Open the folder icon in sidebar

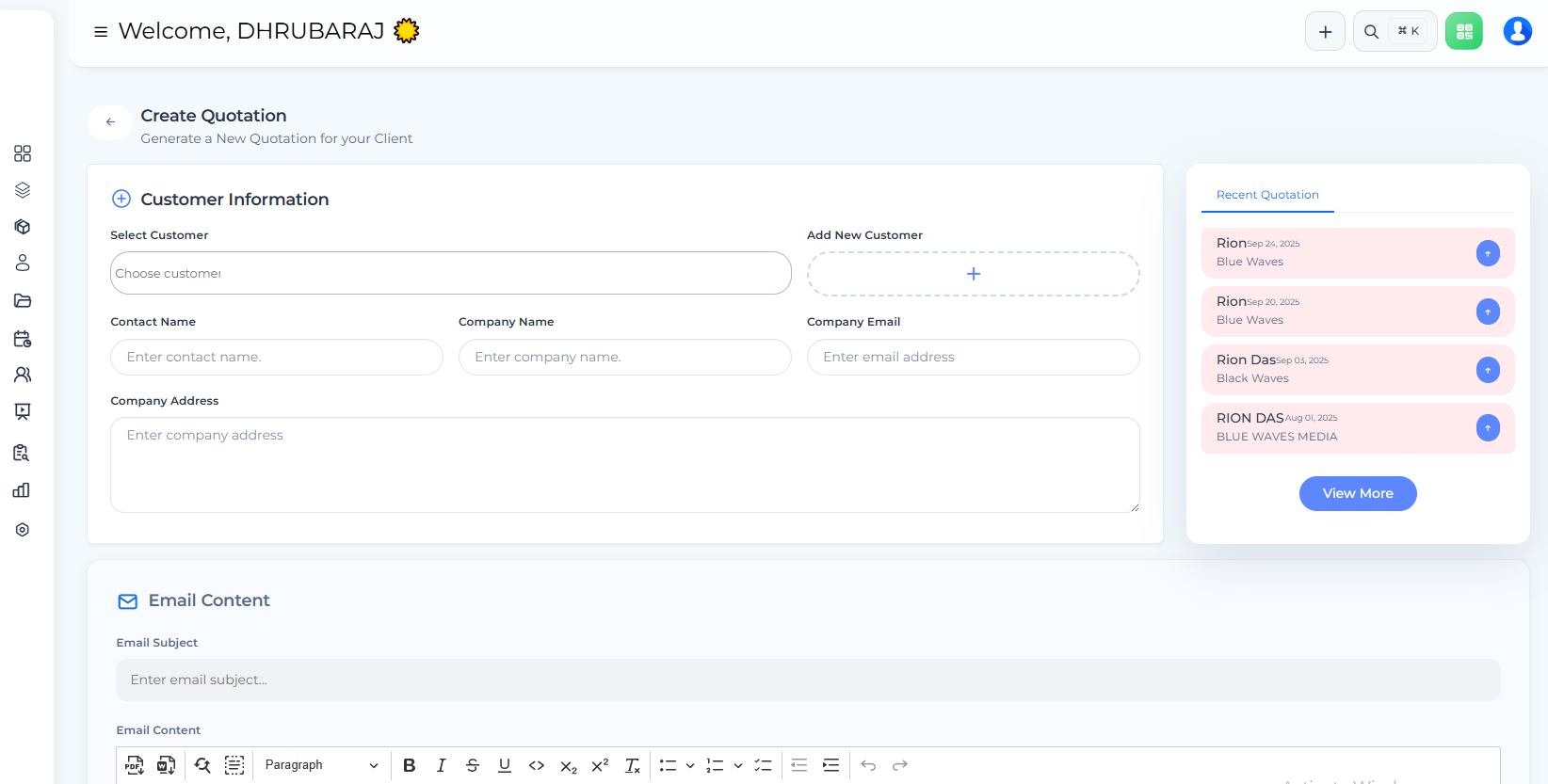click(23, 301)
